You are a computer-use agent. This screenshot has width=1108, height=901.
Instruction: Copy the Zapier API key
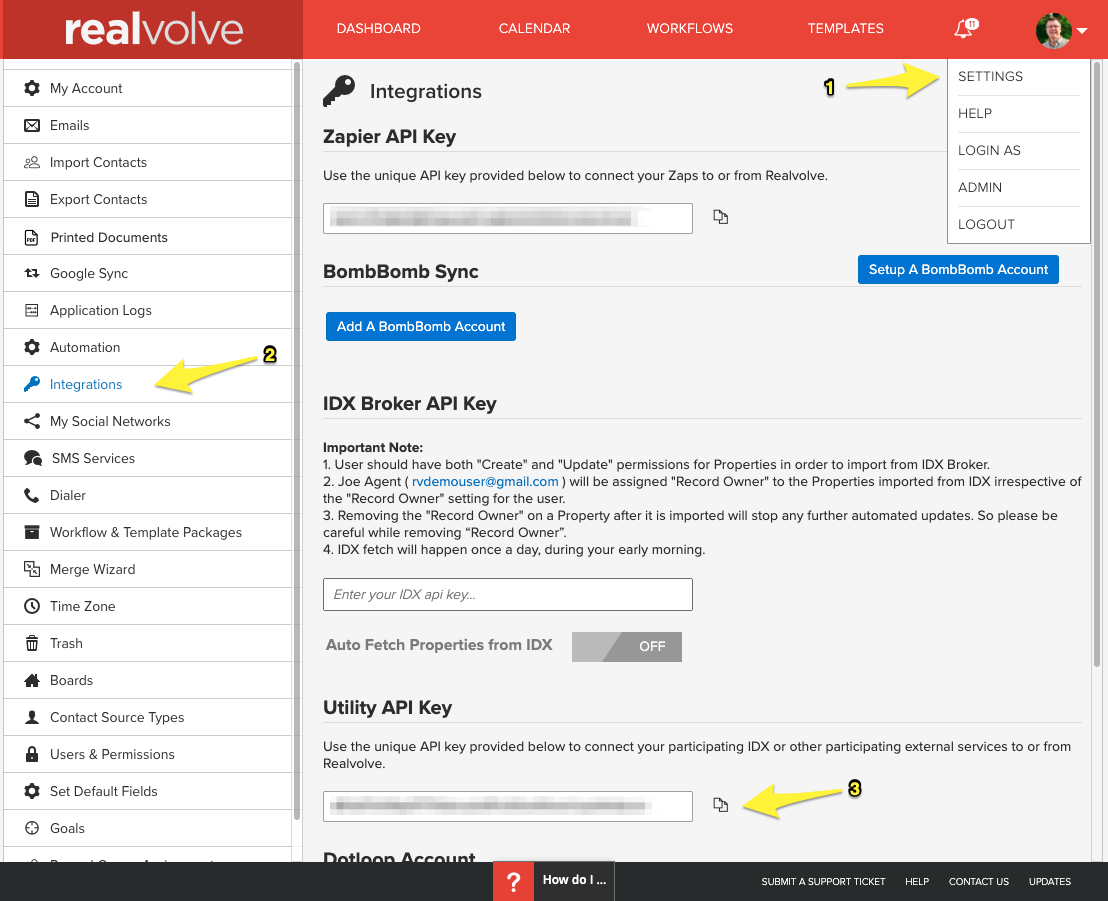(x=720, y=217)
